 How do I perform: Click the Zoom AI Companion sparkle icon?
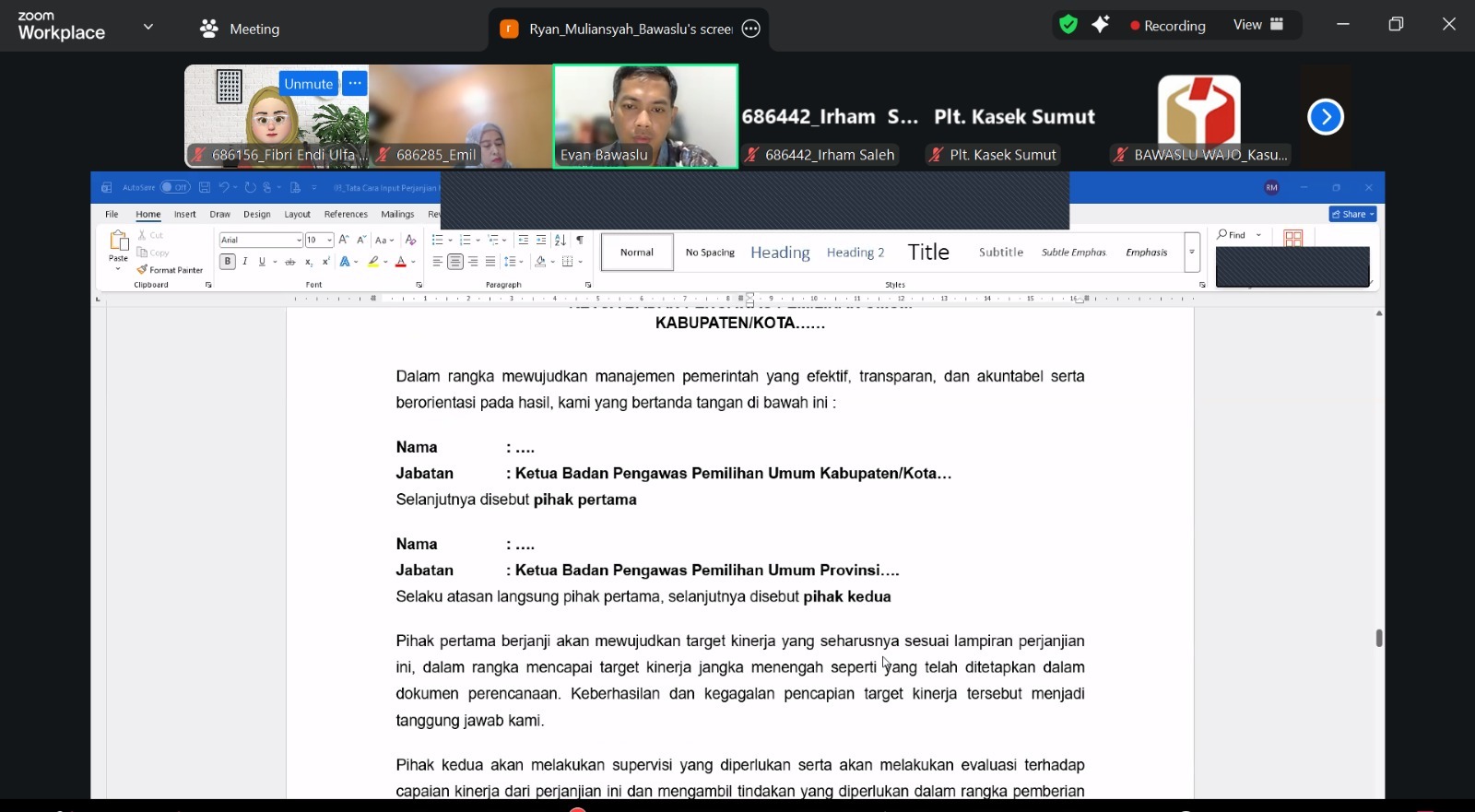(1101, 25)
